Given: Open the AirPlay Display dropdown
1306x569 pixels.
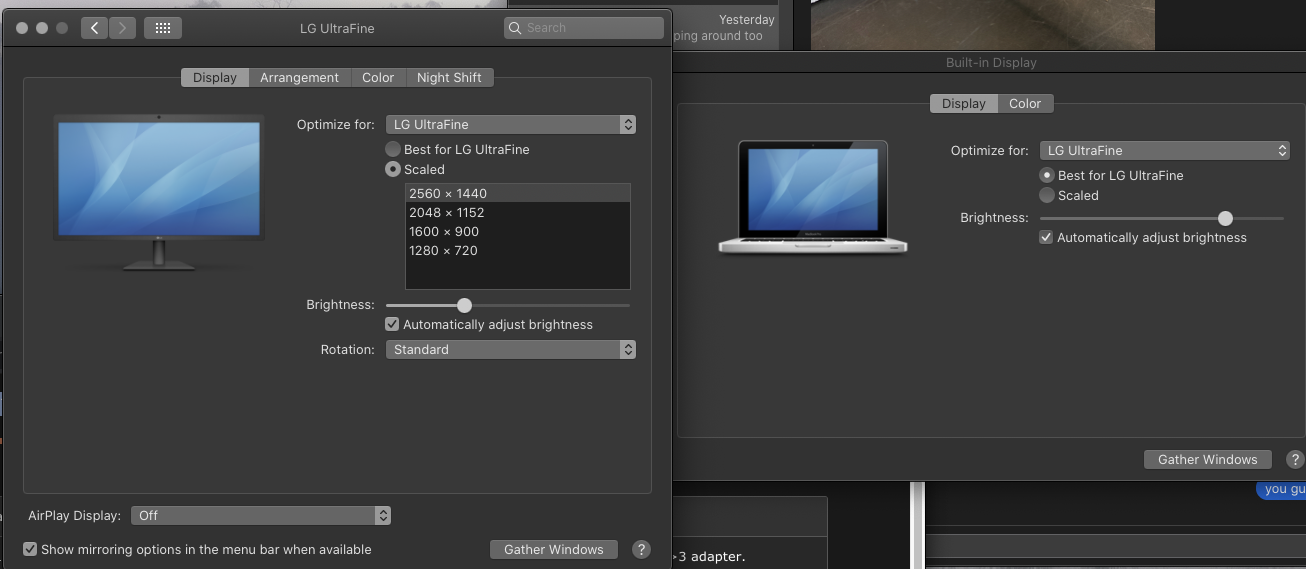Looking at the screenshot, I should [x=261, y=516].
